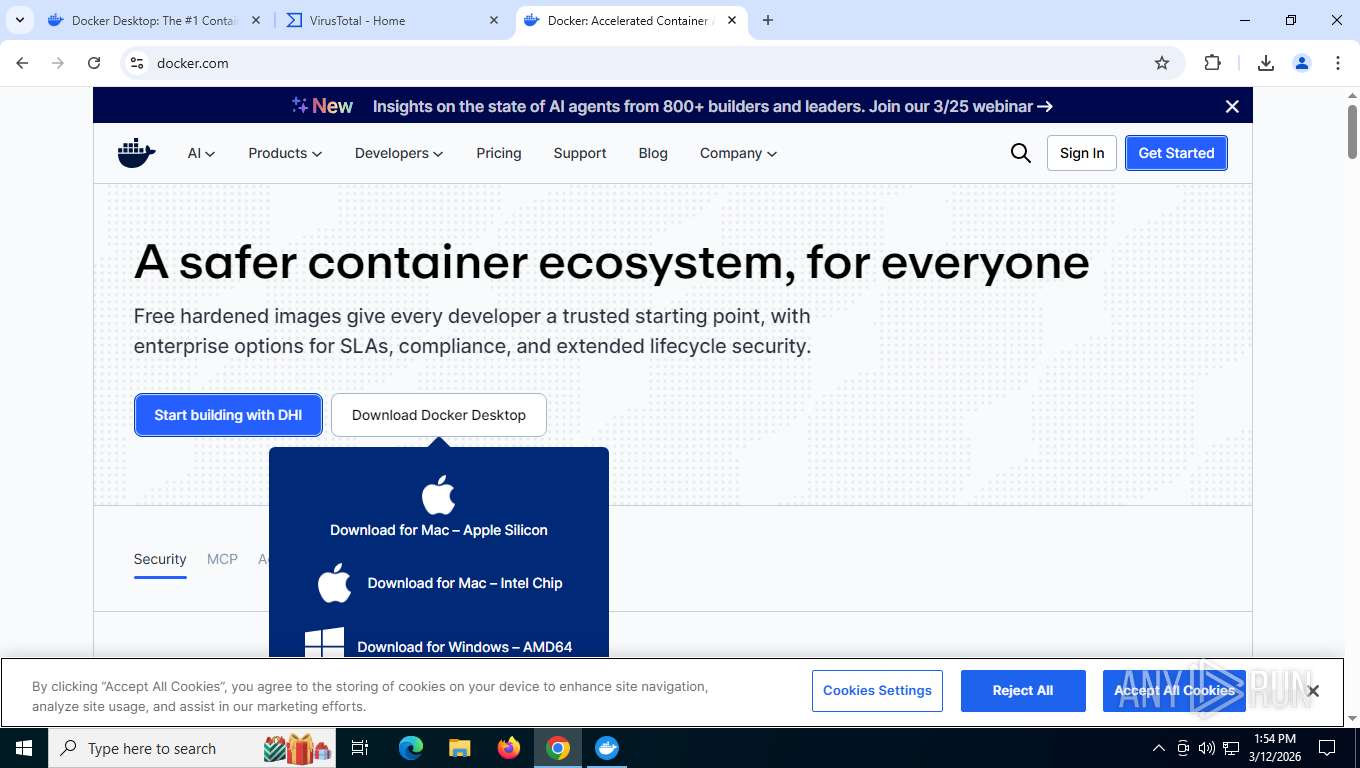The height and width of the screenshot is (768, 1360).
Task: Open Cookies Settings
Action: [877, 691]
